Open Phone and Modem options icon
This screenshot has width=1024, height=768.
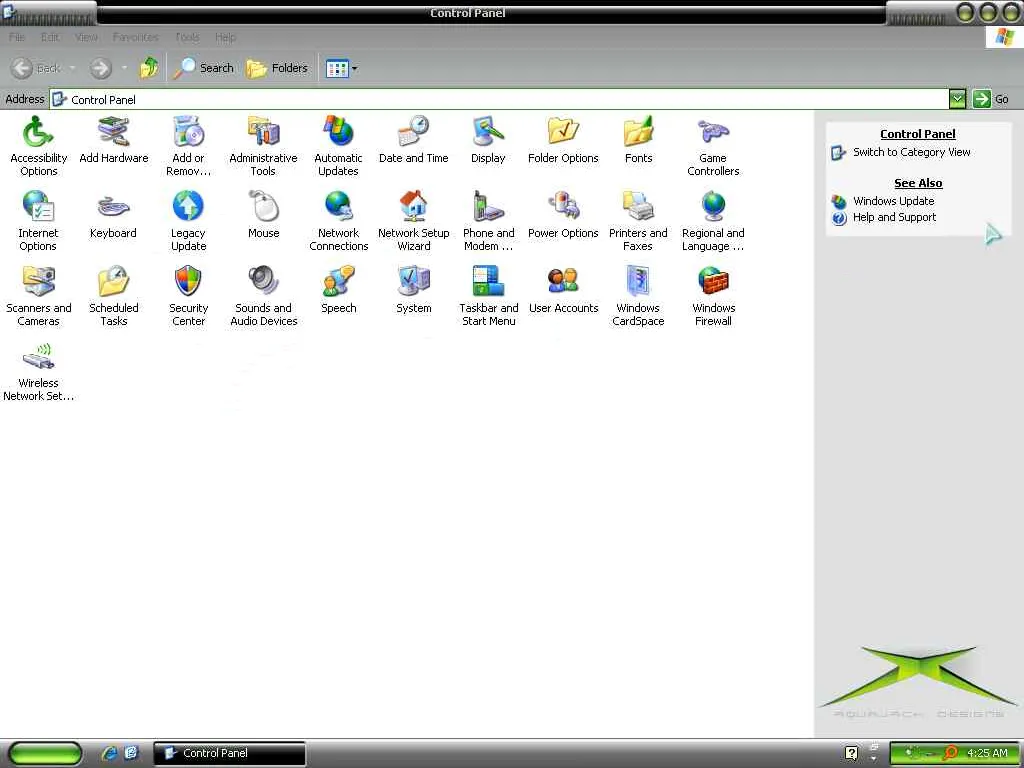(488, 221)
